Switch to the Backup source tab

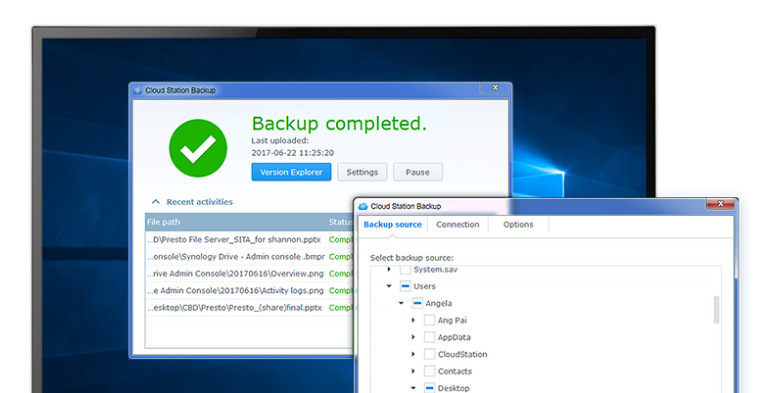(x=393, y=225)
